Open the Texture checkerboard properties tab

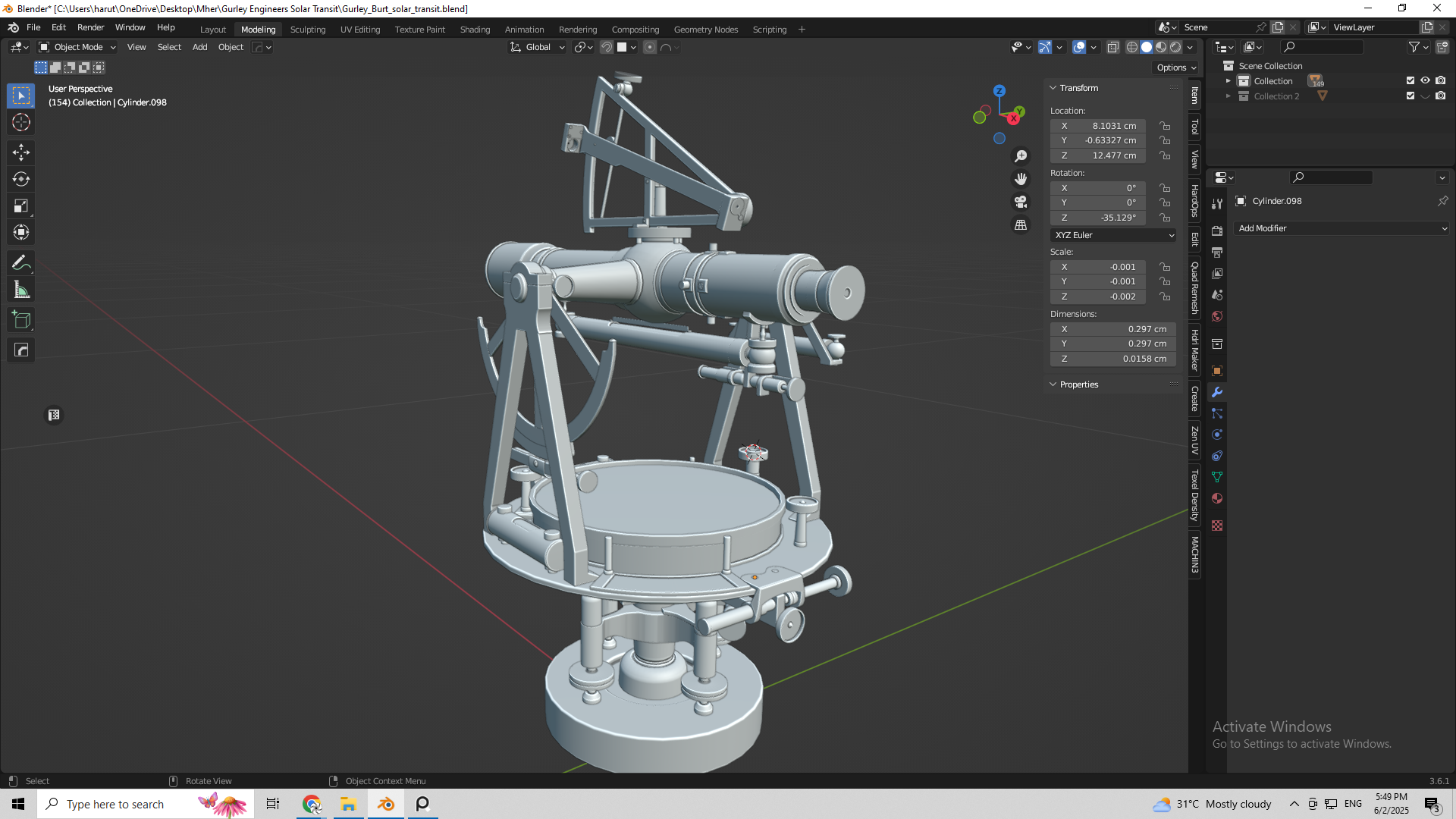pos(1217,526)
